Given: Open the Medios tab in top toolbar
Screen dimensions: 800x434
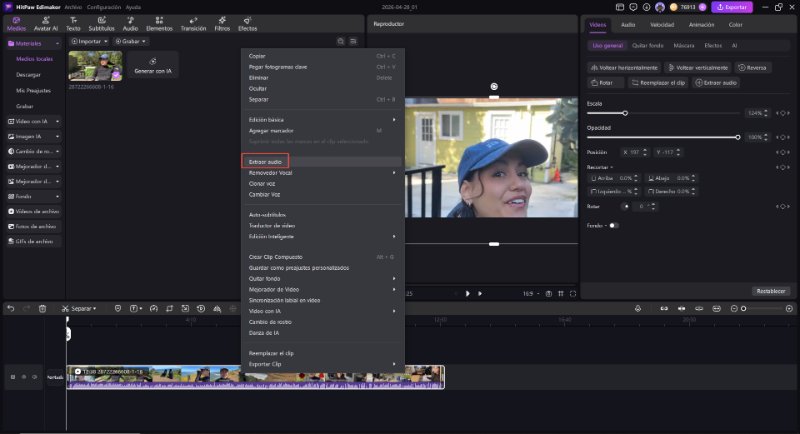Looking at the screenshot, I should tap(16, 24).
